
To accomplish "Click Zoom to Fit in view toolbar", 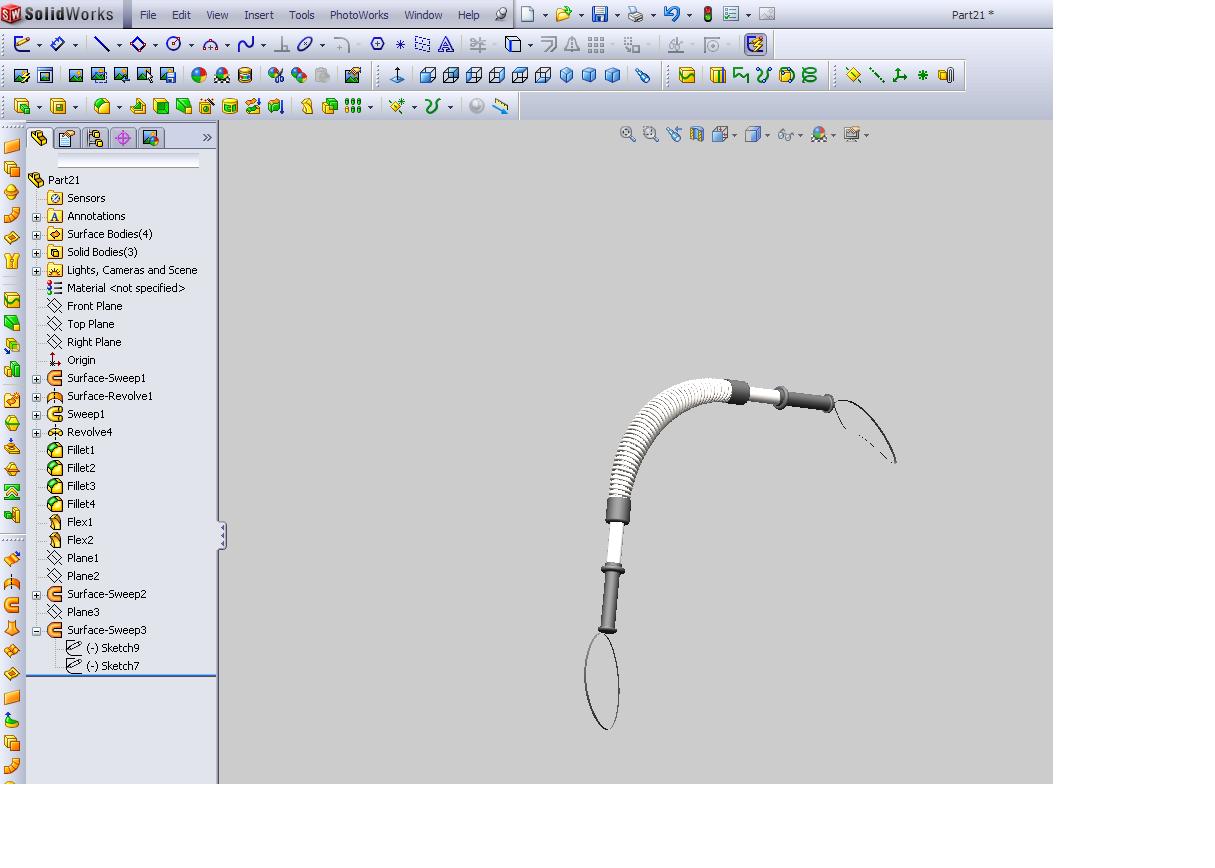I will 628,134.
